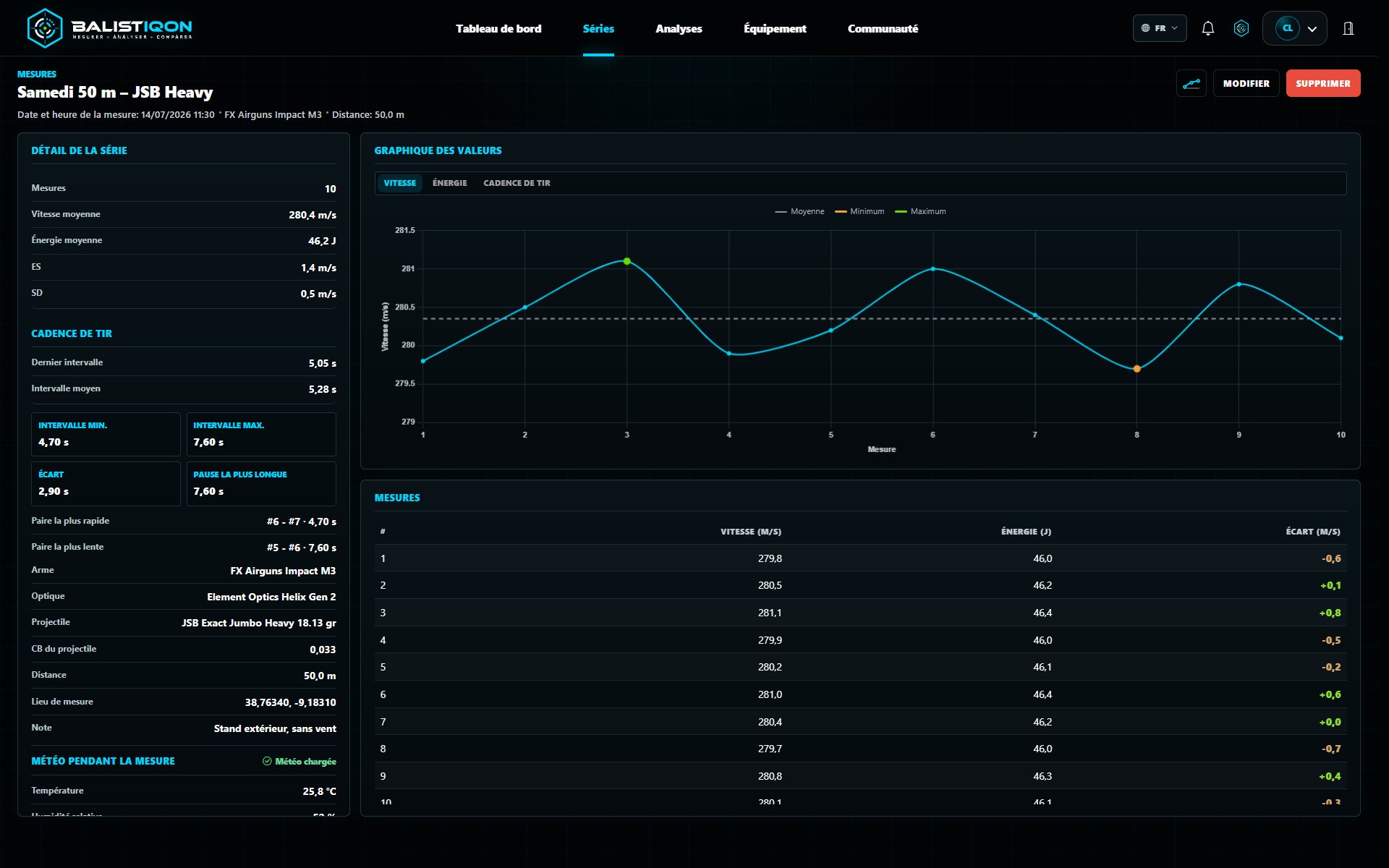Go to Équipement section
This screenshot has width=1389, height=868.
tap(775, 28)
